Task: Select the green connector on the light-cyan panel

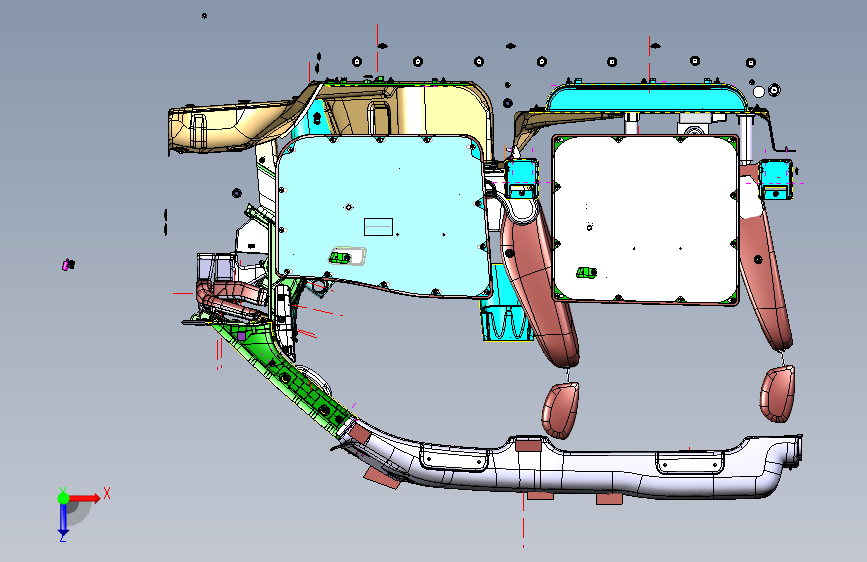Action: [x=340, y=258]
